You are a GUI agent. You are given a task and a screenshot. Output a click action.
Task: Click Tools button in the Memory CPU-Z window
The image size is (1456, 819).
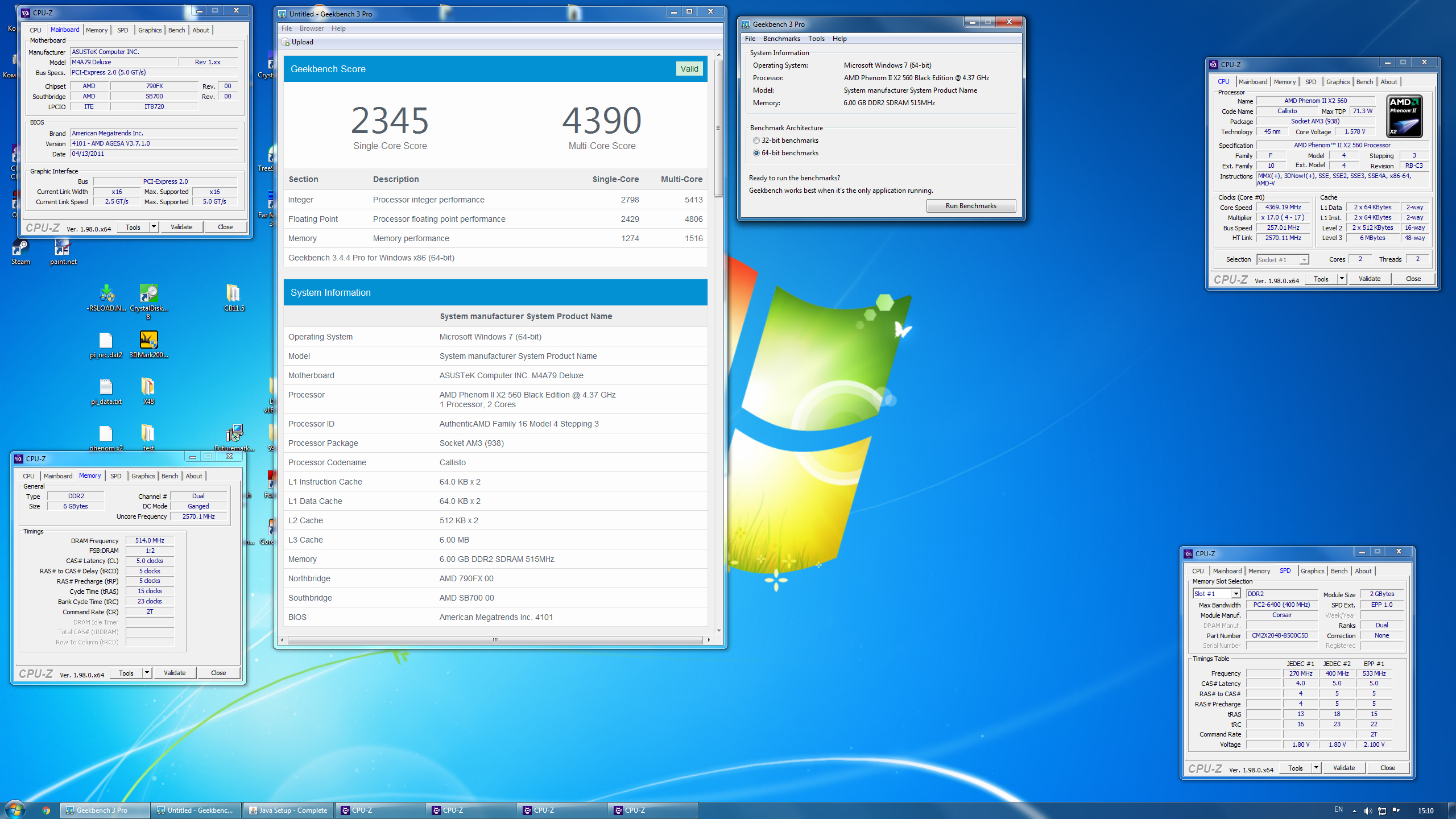(126, 673)
